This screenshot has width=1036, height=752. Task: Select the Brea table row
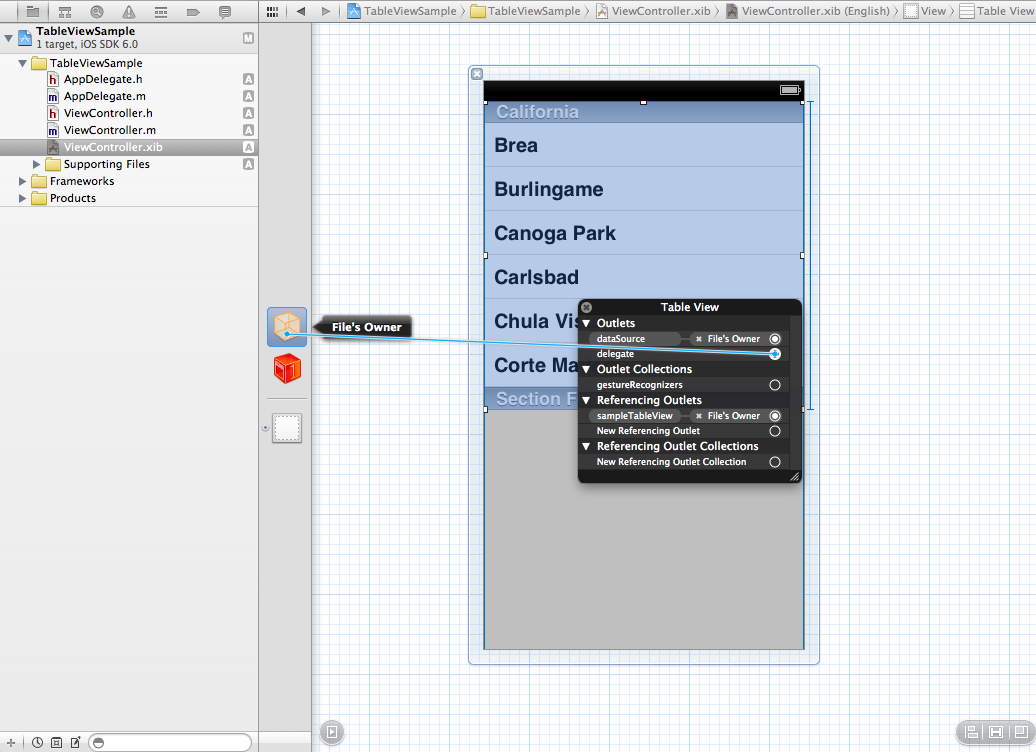point(644,145)
